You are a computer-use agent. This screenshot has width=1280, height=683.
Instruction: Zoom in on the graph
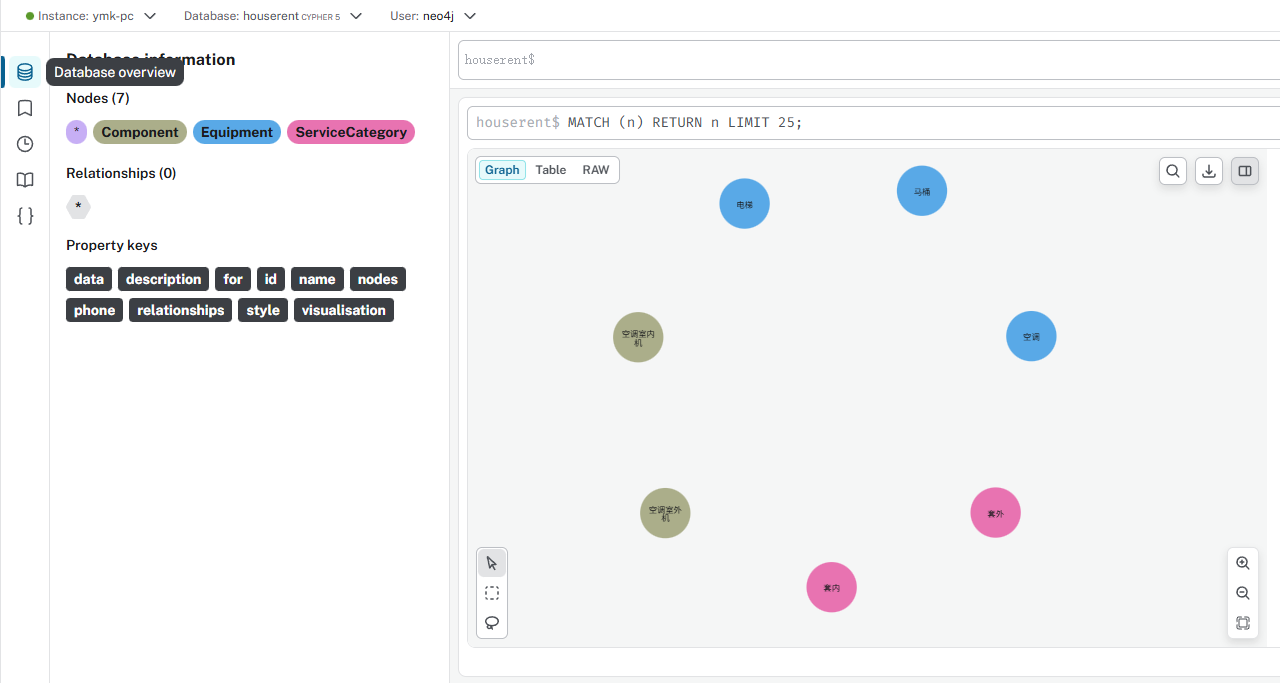(x=1243, y=563)
